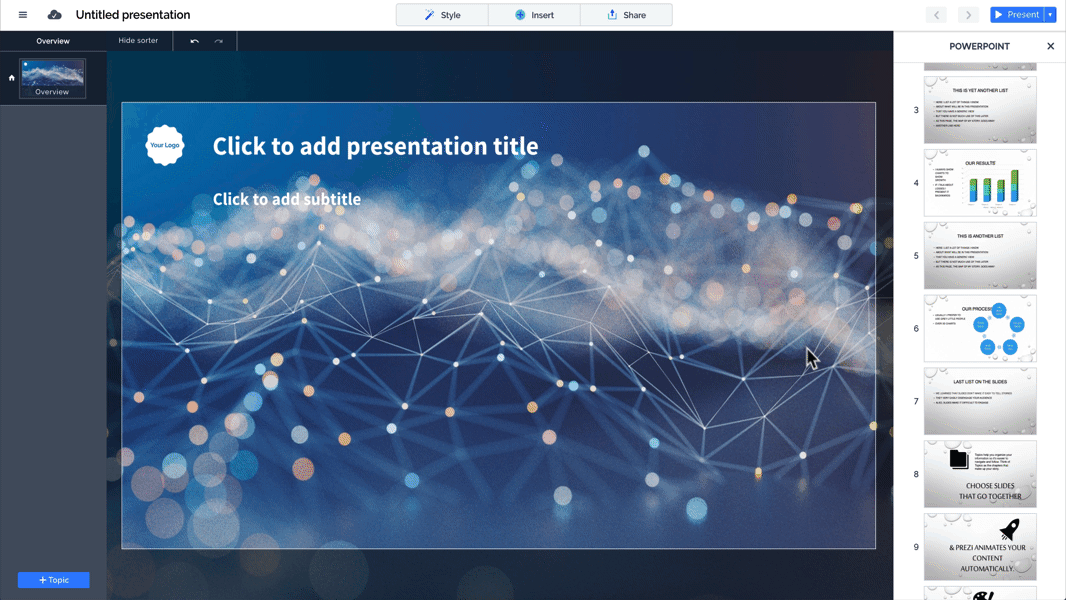1066x600 pixels.
Task: Click the undo arrow icon
Action: coord(194,41)
